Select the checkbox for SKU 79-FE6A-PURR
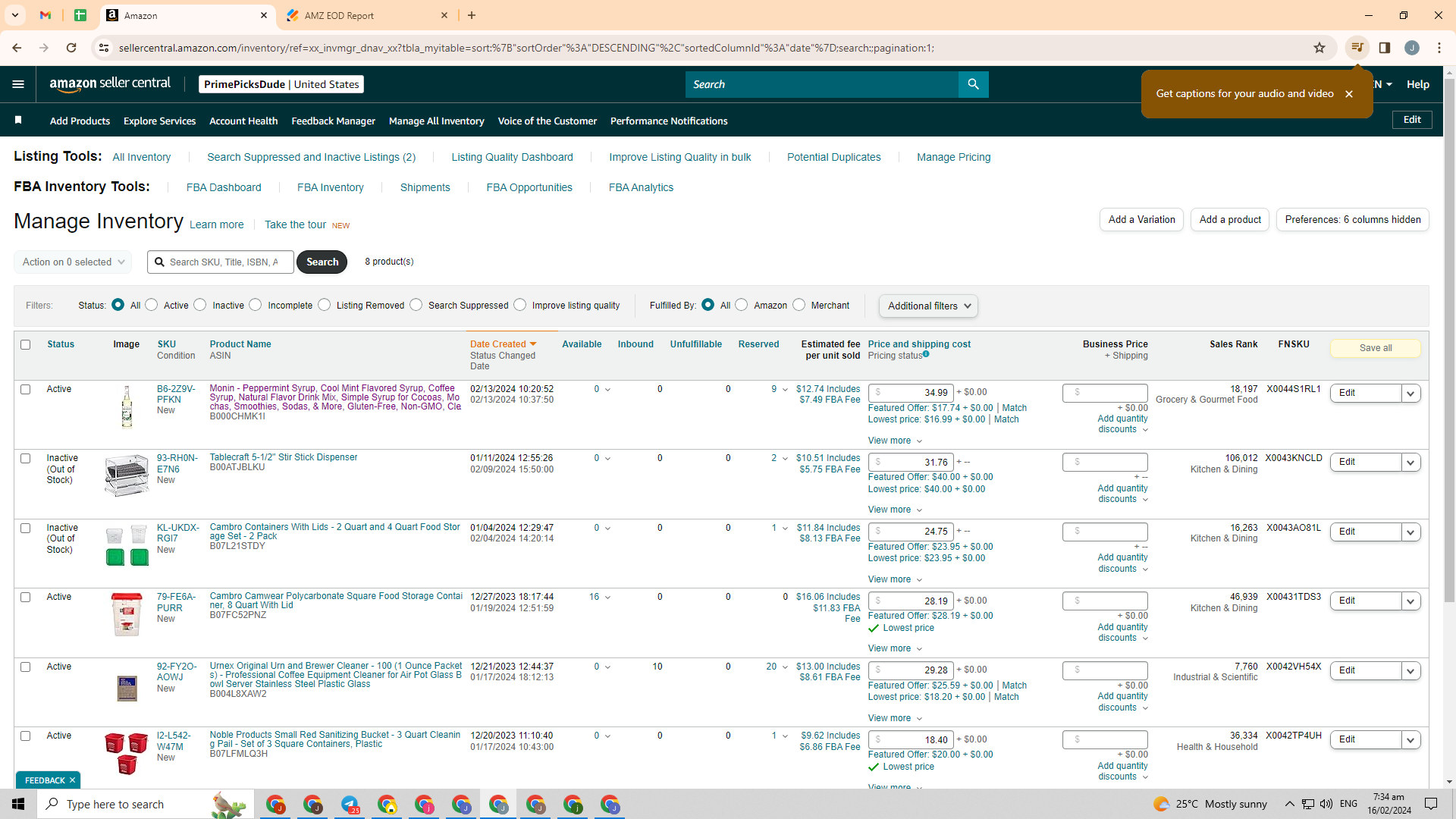Screen dimensions: 1456x819 (26, 598)
